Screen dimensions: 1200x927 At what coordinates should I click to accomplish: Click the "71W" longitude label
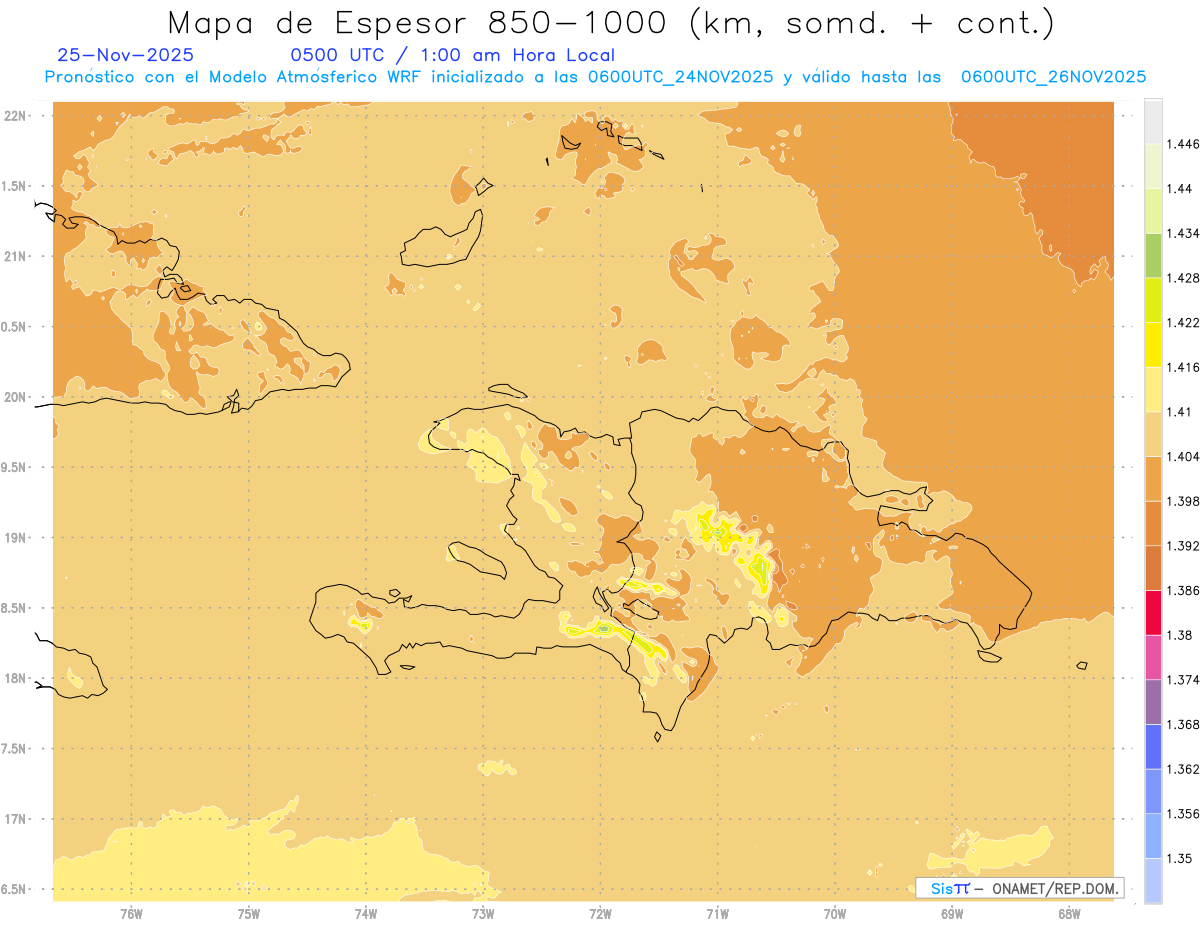(x=717, y=913)
